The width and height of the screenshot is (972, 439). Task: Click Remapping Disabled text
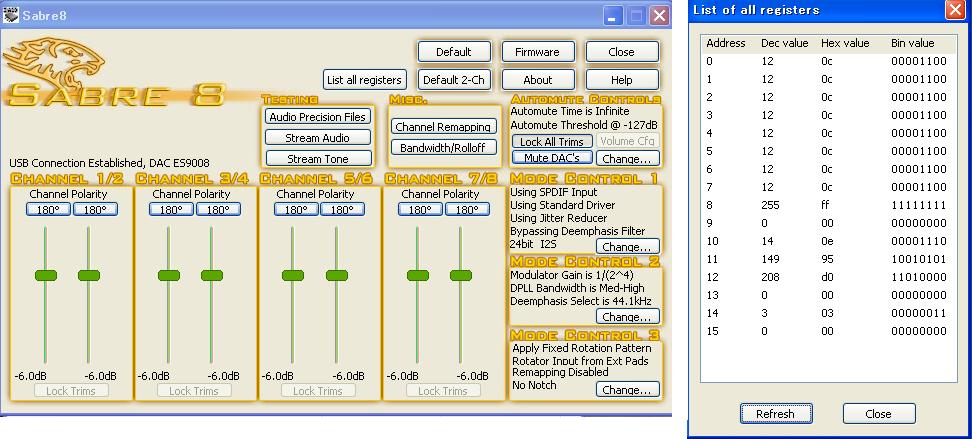coord(560,372)
